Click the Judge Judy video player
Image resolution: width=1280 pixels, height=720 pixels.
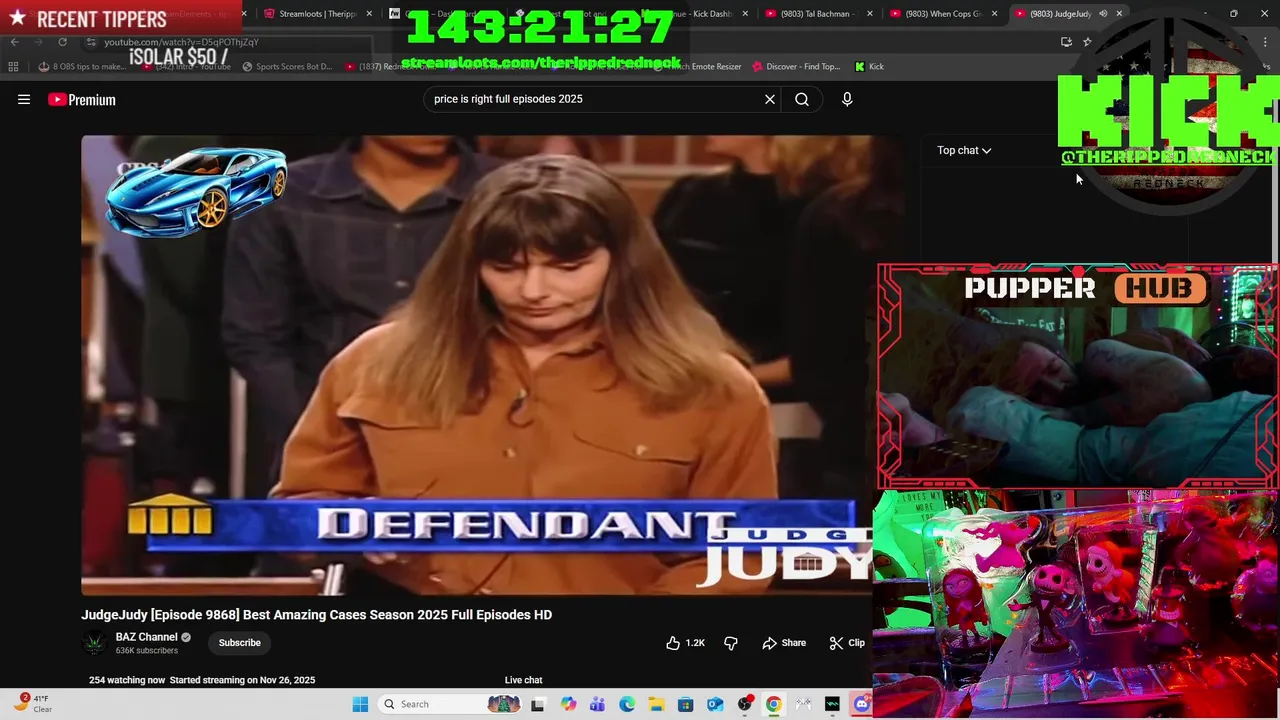point(478,365)
